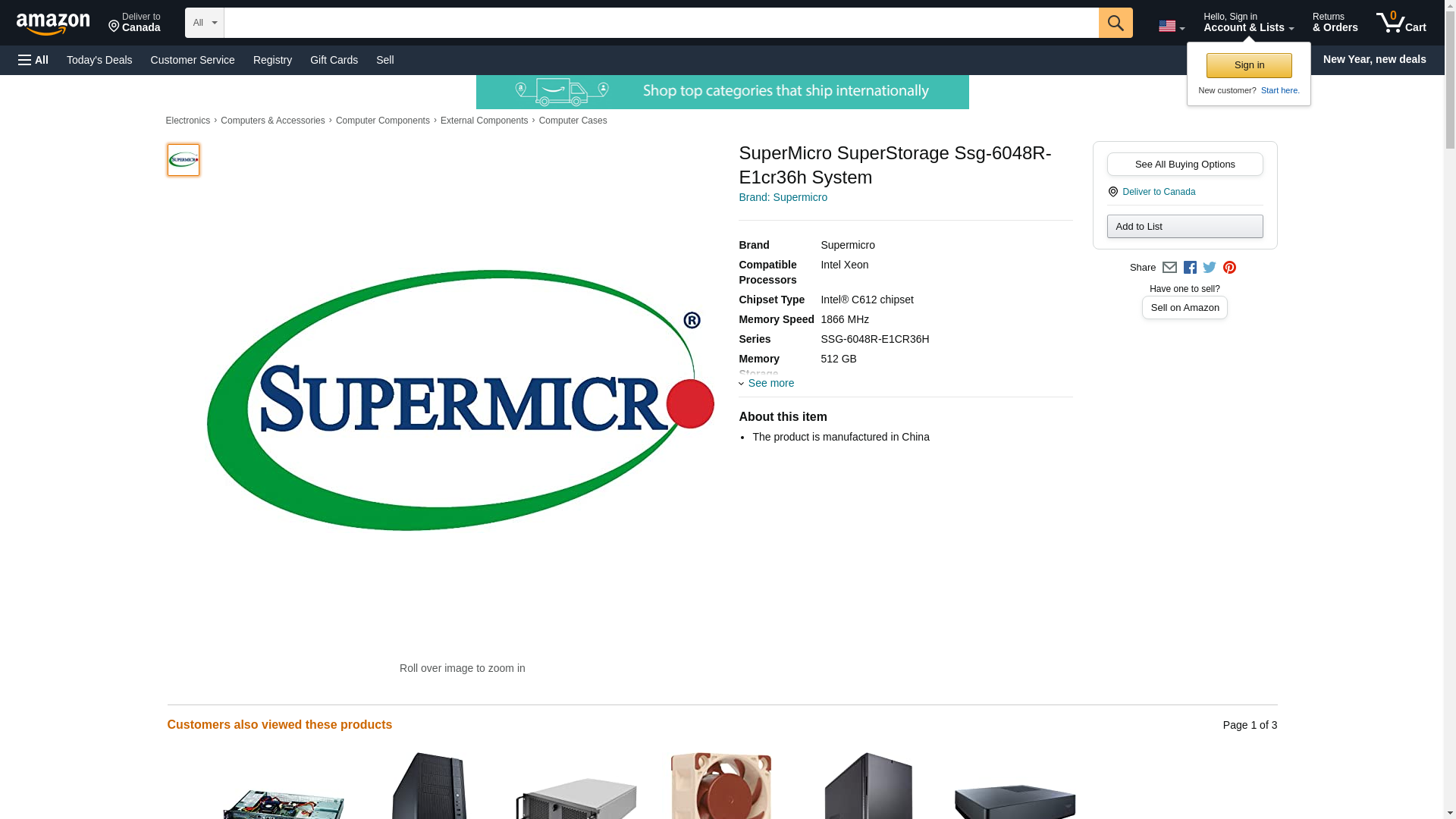The image size is (1456, 819).
Task: Open the shopping cart icon
Action: tap(1401, 23)
